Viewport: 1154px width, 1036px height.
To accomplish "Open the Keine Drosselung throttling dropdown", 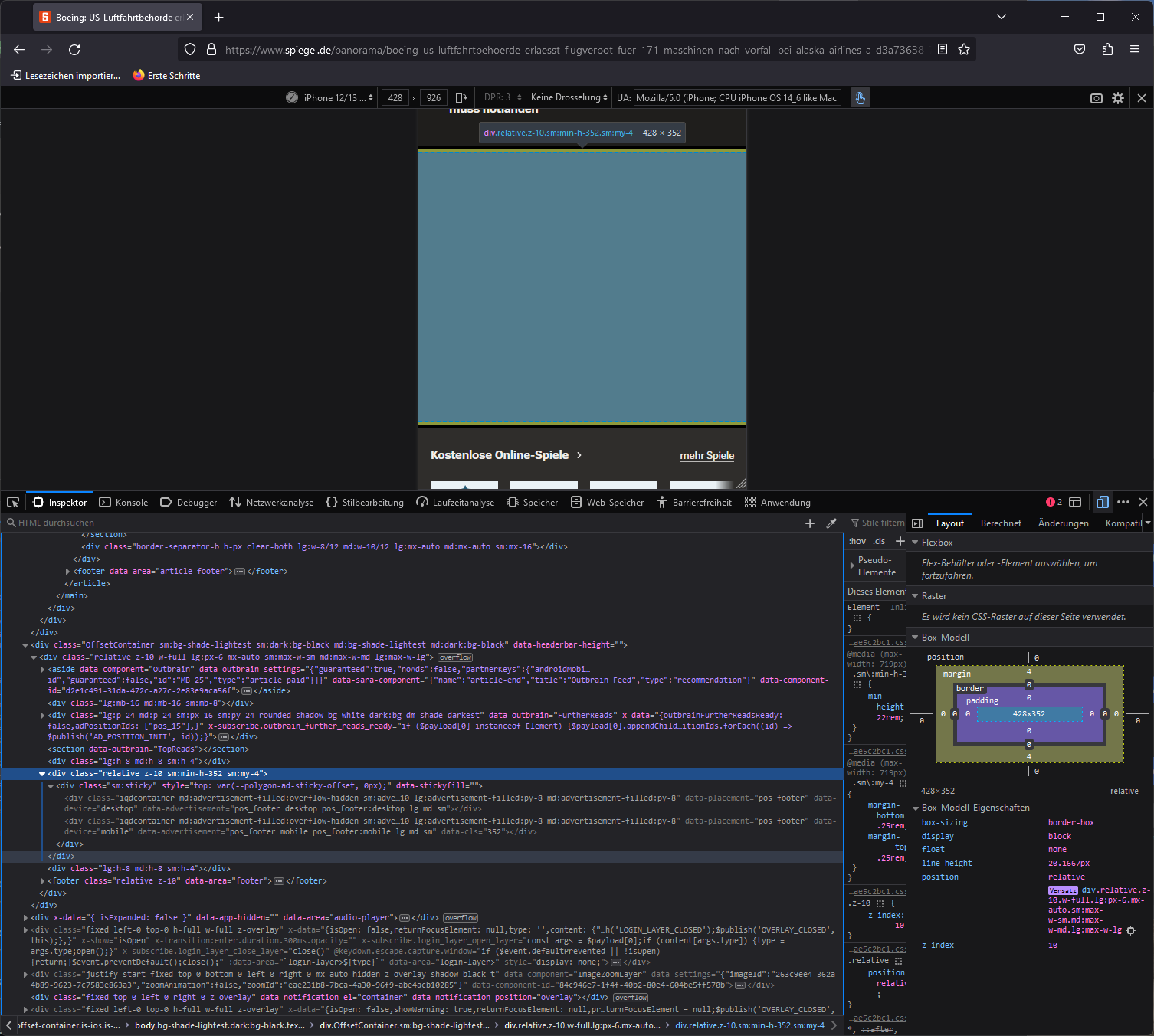I will tap(569, 98).
